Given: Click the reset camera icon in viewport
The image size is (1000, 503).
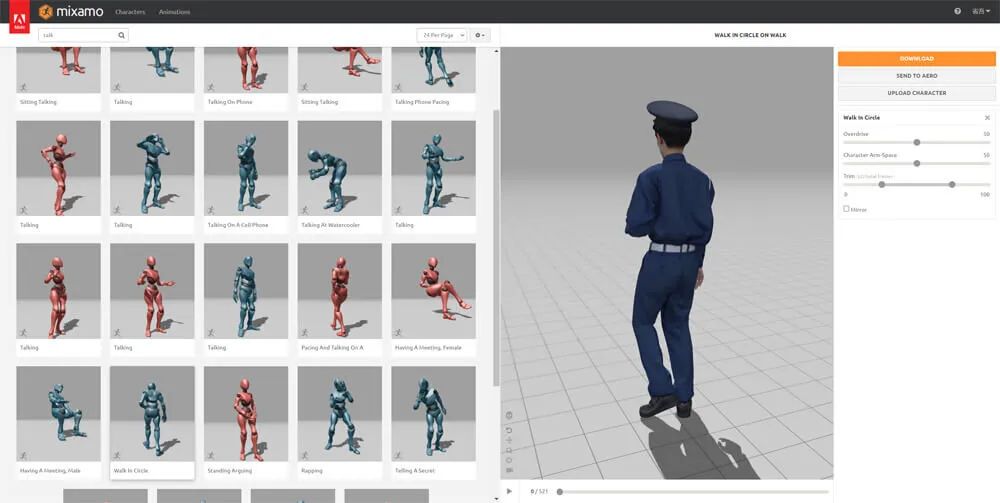Looking at the screenshot, I should (x=509, y=428).
